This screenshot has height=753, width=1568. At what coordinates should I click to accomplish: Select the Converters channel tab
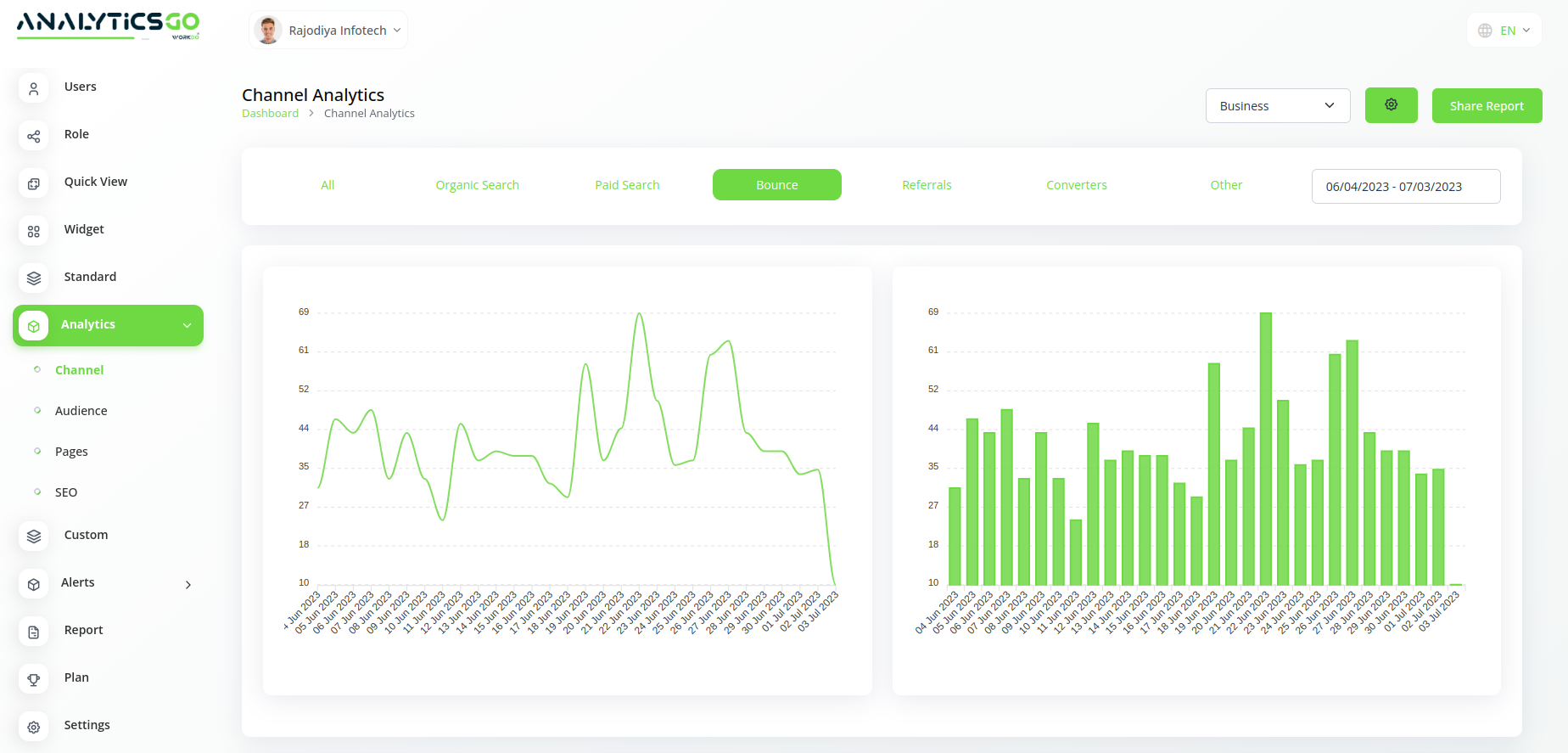[x=1076, y=185]
